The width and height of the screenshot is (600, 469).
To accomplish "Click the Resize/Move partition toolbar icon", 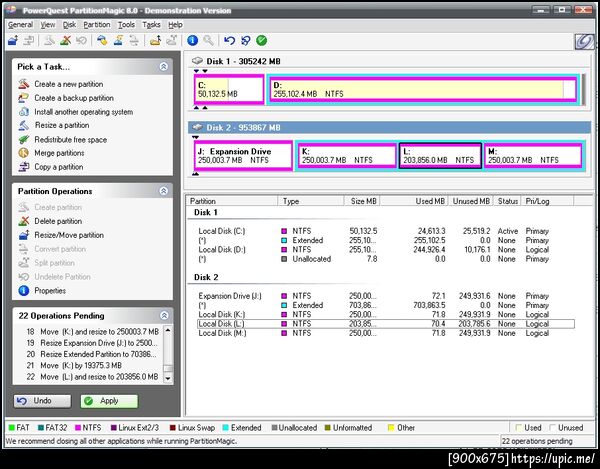I will (x=13, y=40).
